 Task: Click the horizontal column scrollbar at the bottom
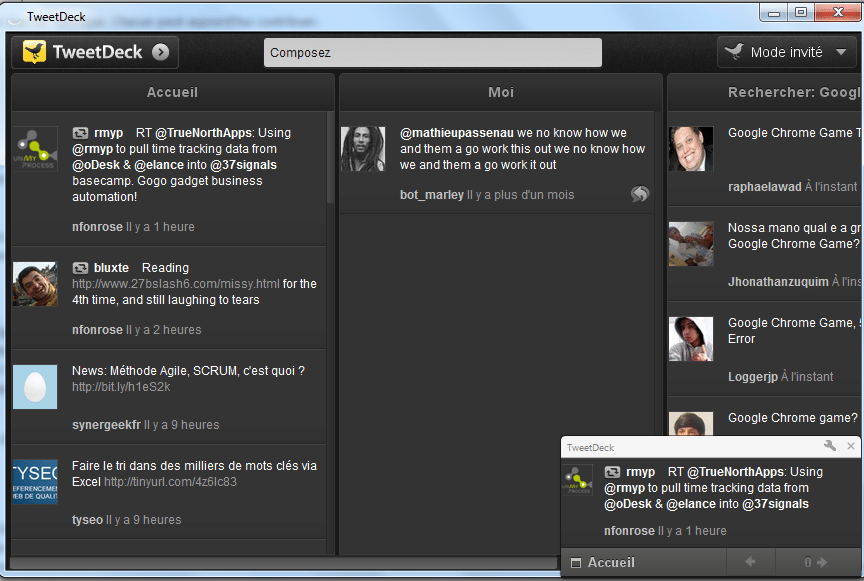pos(284,563)
